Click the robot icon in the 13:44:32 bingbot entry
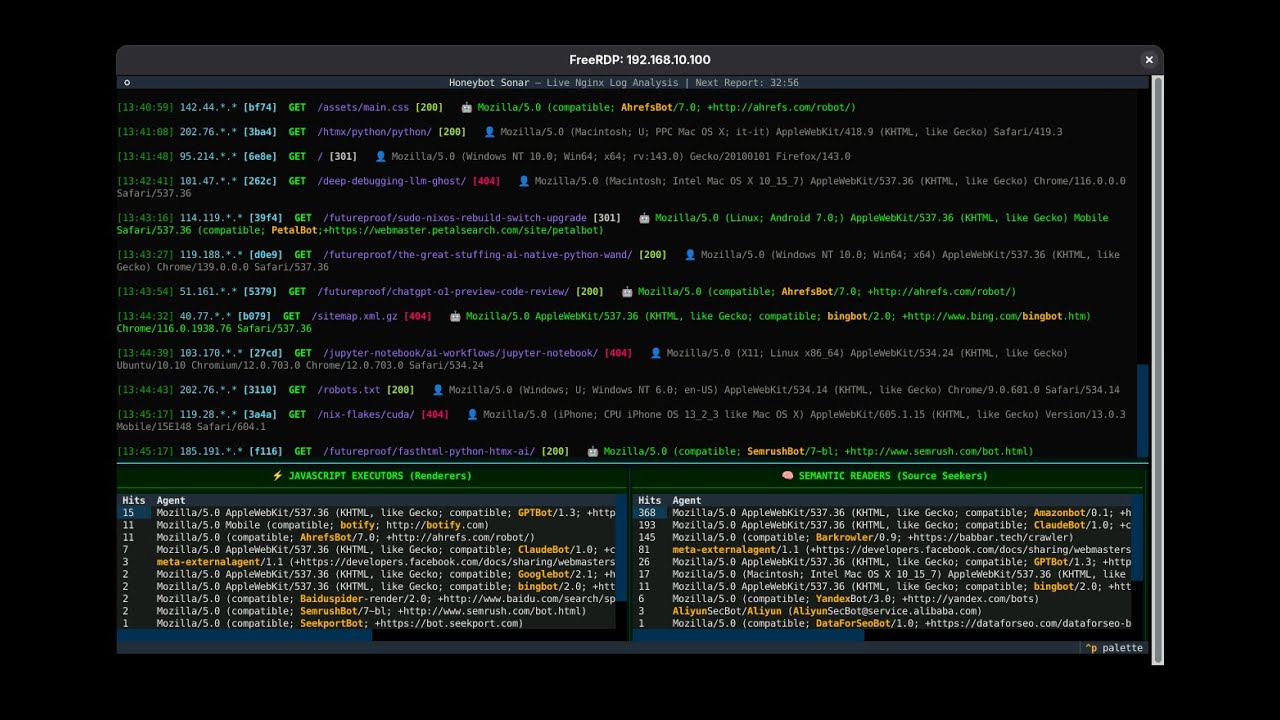Image resolution: width=1280 pixels, height=720 pixels. (x=455, y=316)
